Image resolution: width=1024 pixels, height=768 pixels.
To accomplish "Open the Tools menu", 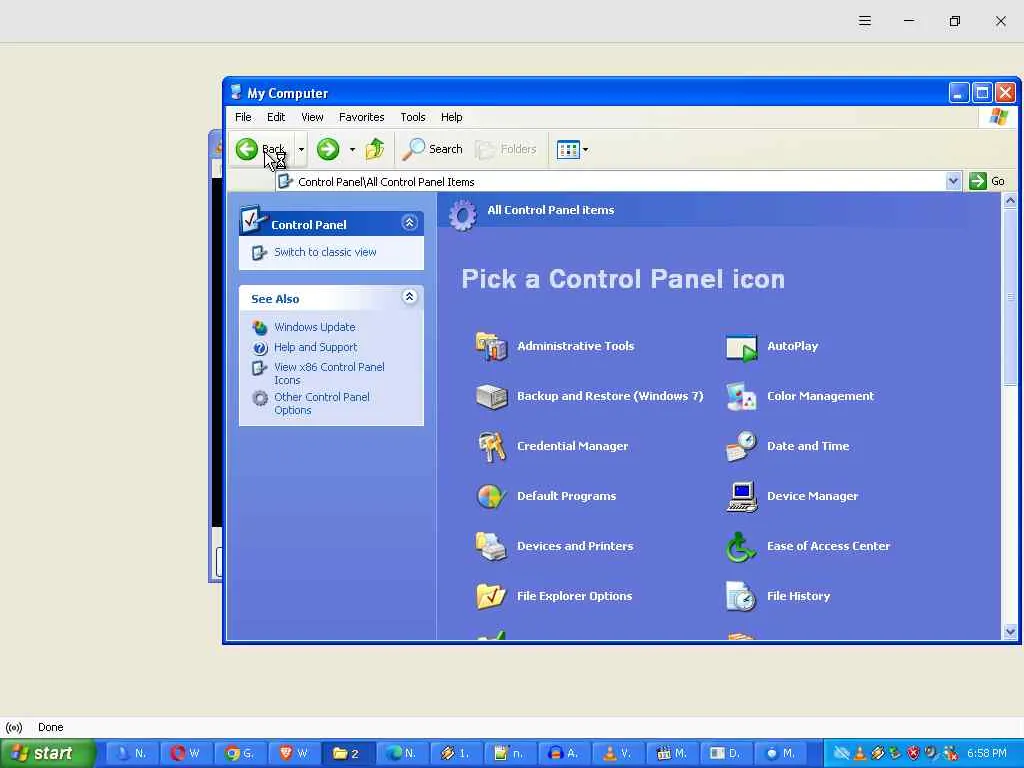I will [413, 117].
